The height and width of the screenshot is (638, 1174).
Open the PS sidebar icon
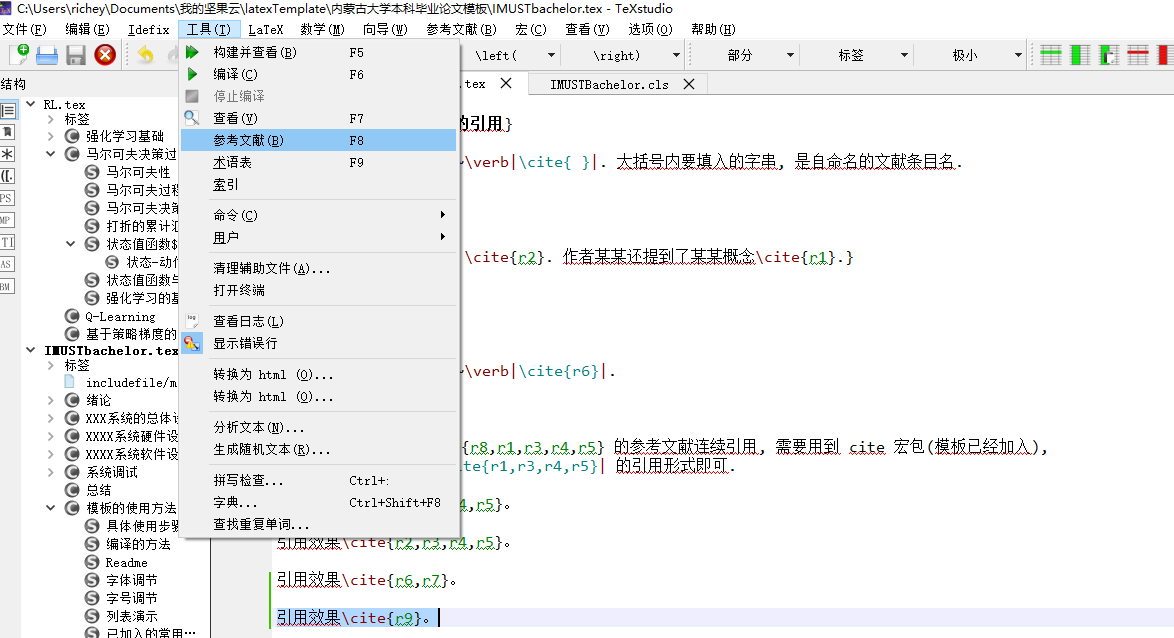pyautogui.click(x=7, y=198)
